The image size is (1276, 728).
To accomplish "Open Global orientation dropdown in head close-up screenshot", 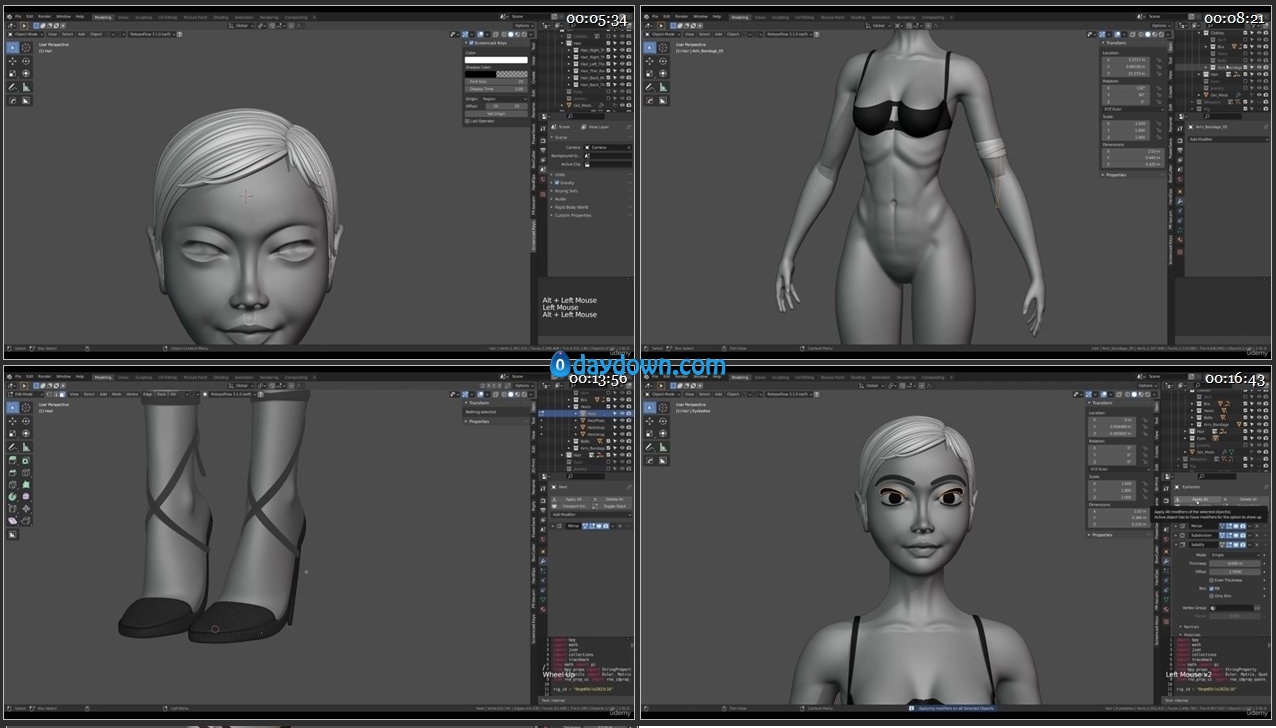I will pyautogui.click(x=243, y=26).
